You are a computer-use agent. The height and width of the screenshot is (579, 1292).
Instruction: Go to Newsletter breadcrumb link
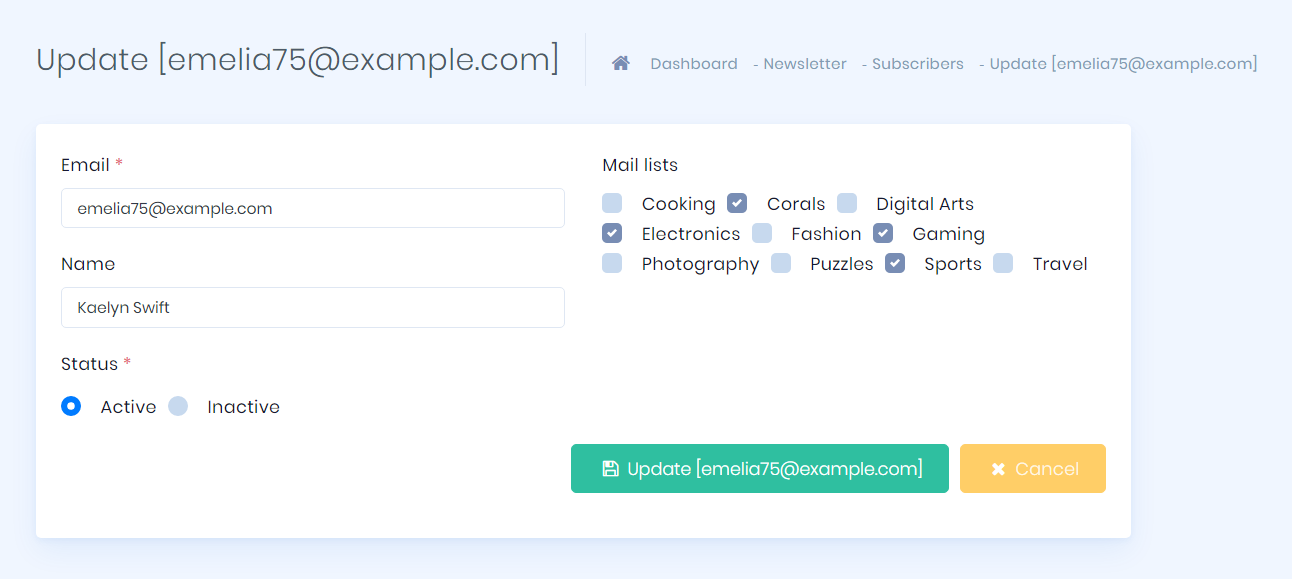(x=805, y=64)
